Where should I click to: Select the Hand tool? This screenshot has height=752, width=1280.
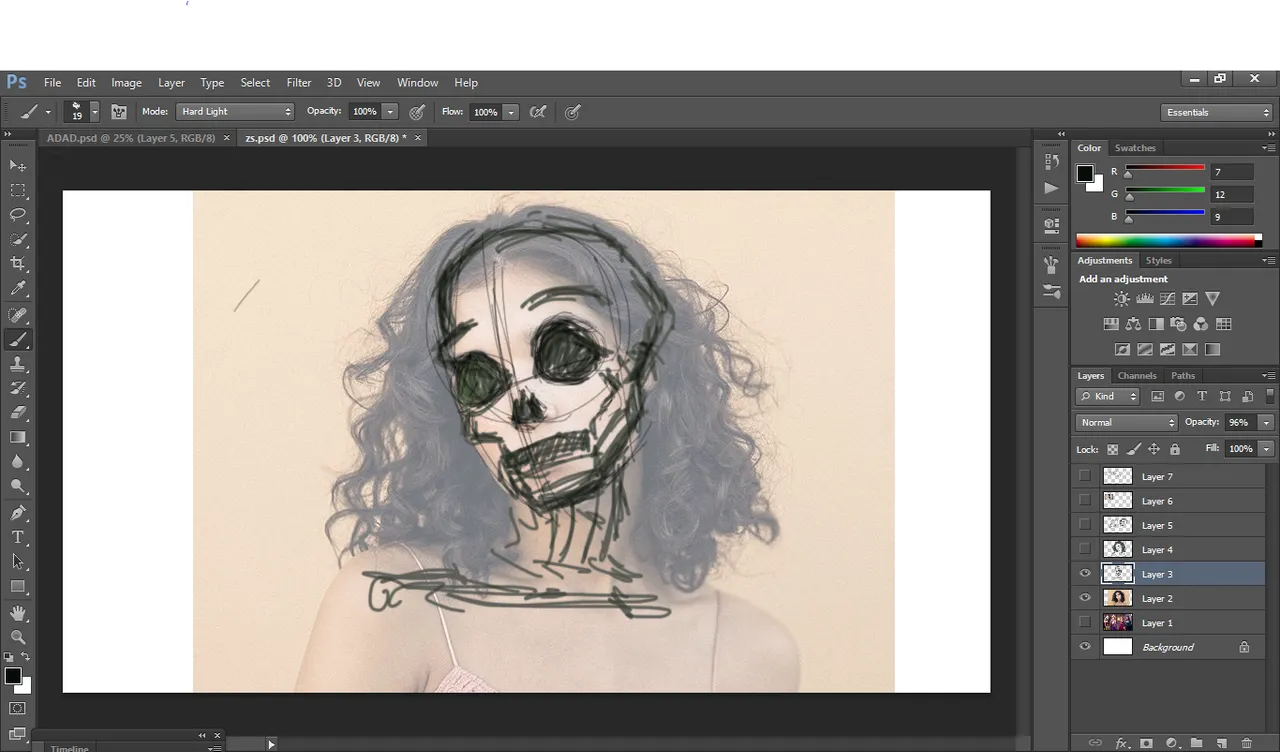pos(18,612)
